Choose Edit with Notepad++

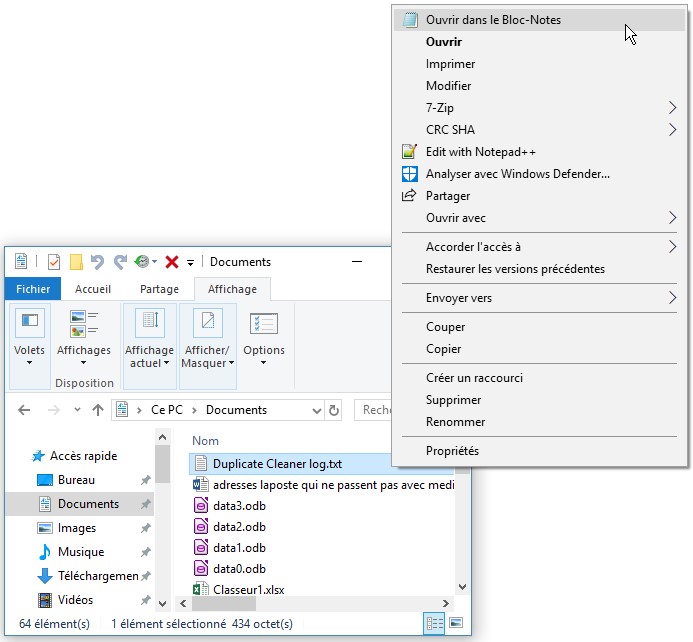click(480, 152)
